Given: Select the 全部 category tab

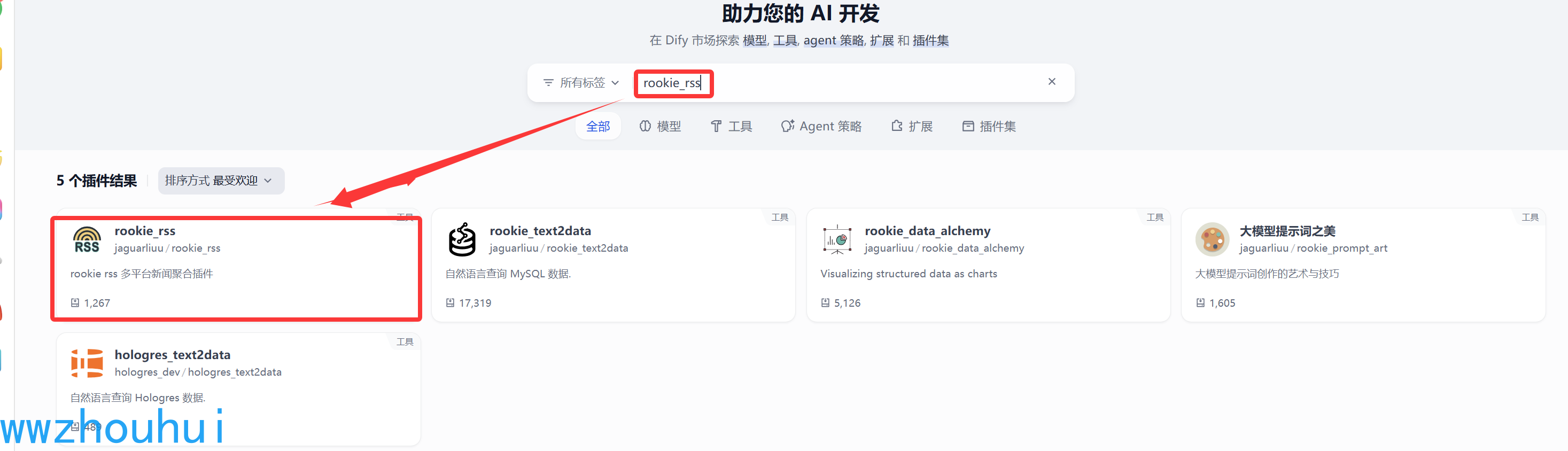Looking at the screenshot, I should coord(597,126).
